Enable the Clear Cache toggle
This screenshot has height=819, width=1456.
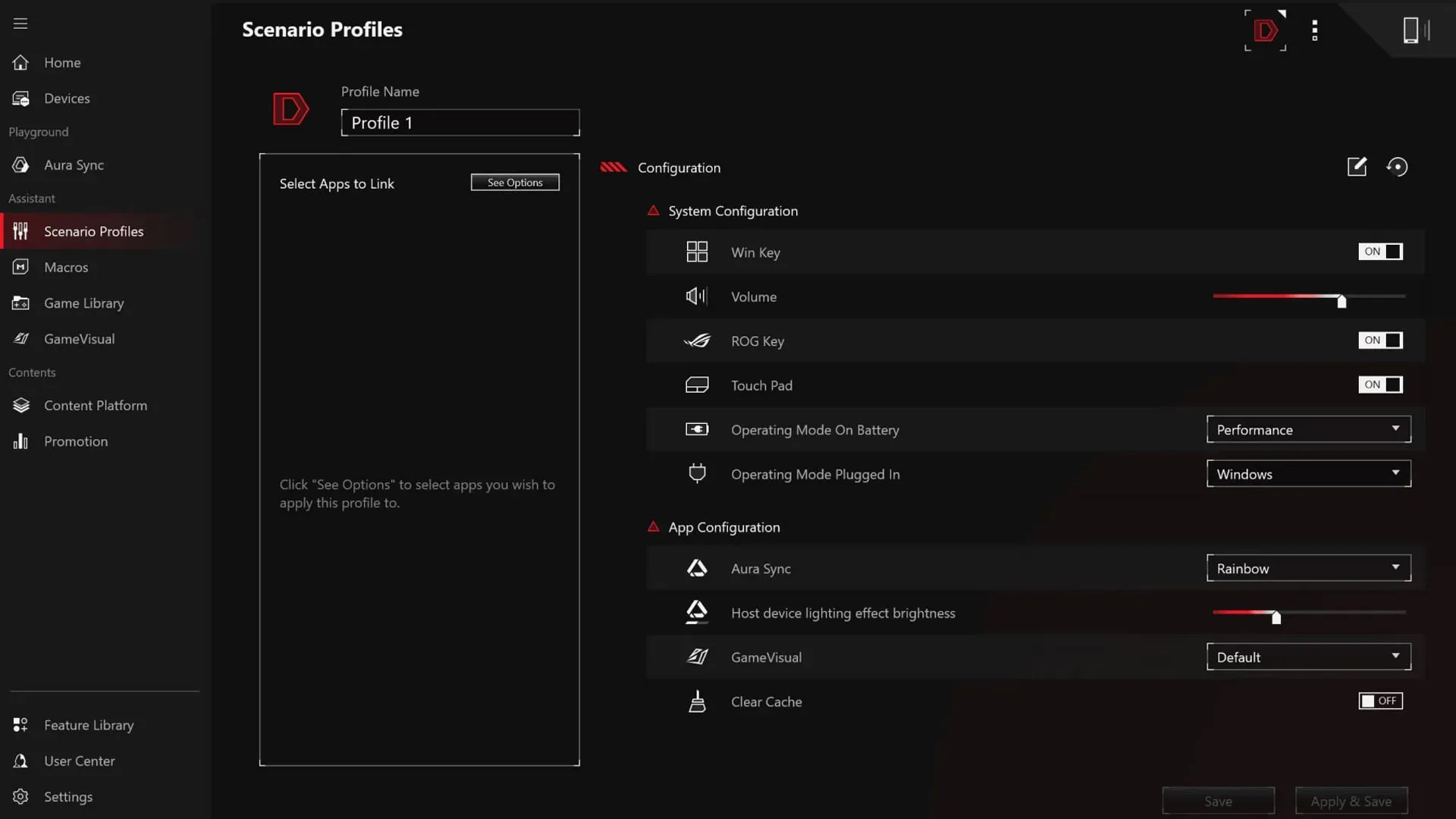coord(1380,701)
